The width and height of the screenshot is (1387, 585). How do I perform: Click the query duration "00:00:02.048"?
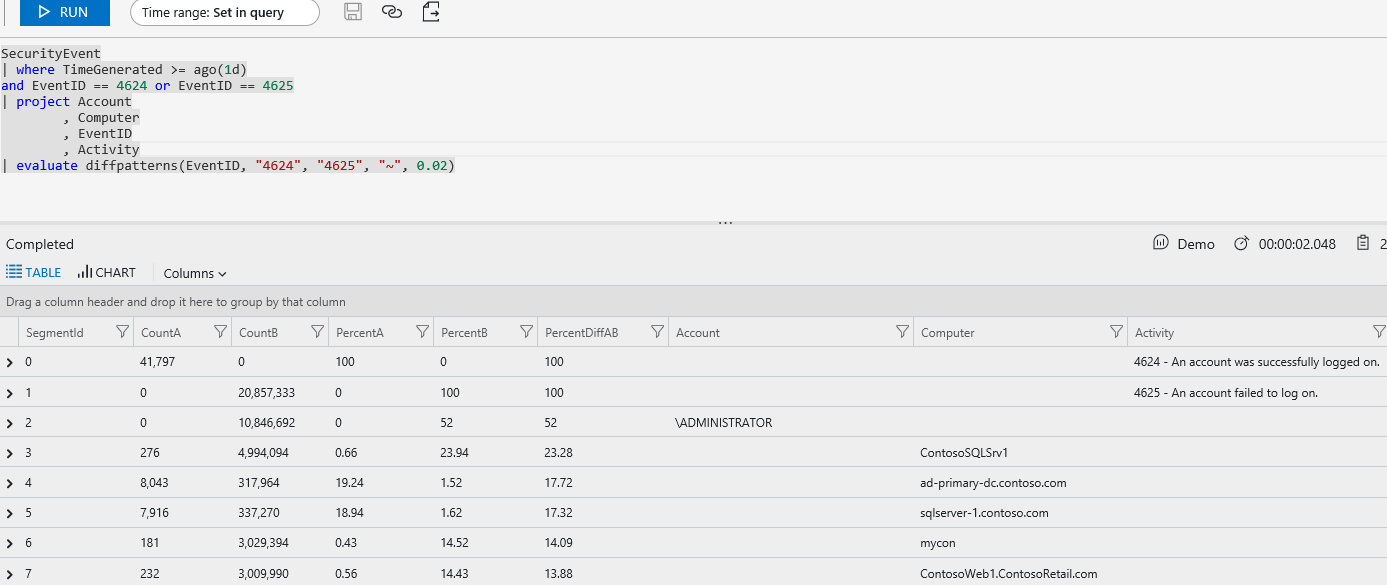[x=1297, y=244]
